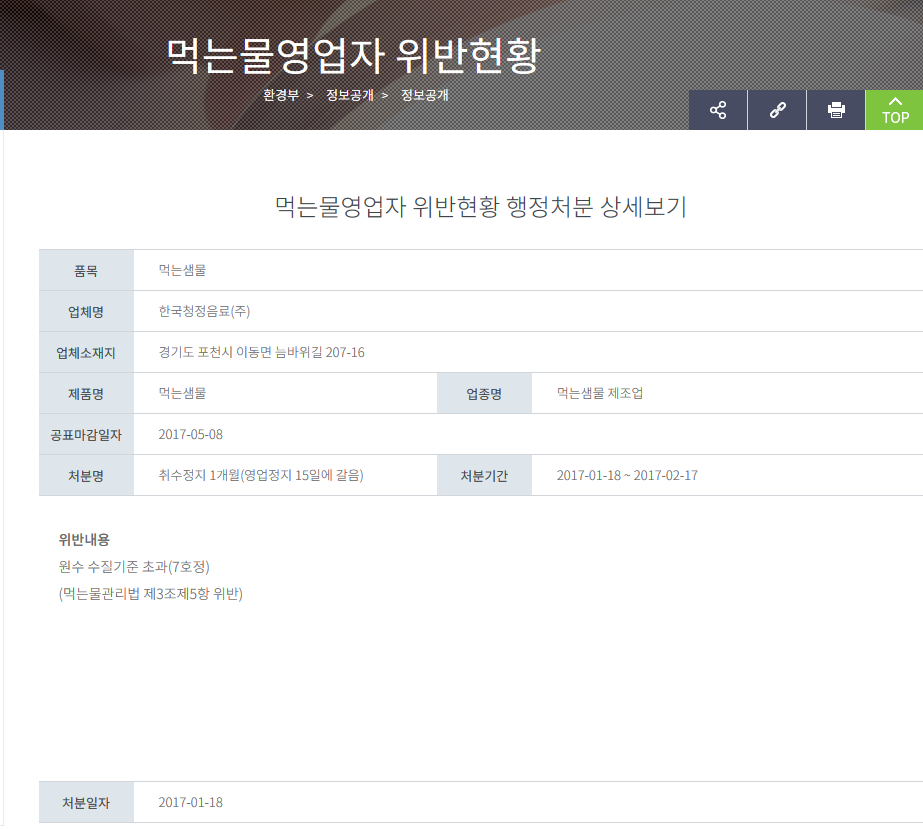Image resolution: width=923 pixels, height=829 pixels.
Task: Click the 처분기간 date range value
Action: (627, 475)
